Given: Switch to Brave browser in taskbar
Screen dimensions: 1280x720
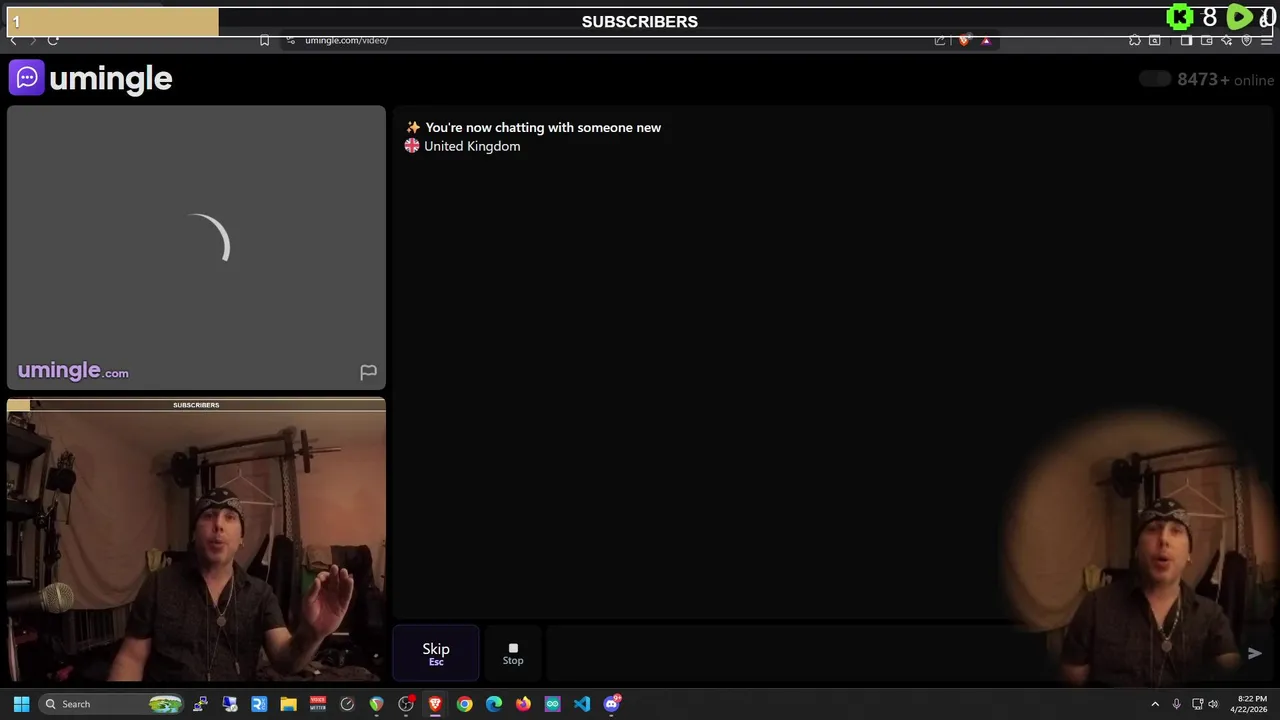Looking at the screenshot, I should [435, 704].
